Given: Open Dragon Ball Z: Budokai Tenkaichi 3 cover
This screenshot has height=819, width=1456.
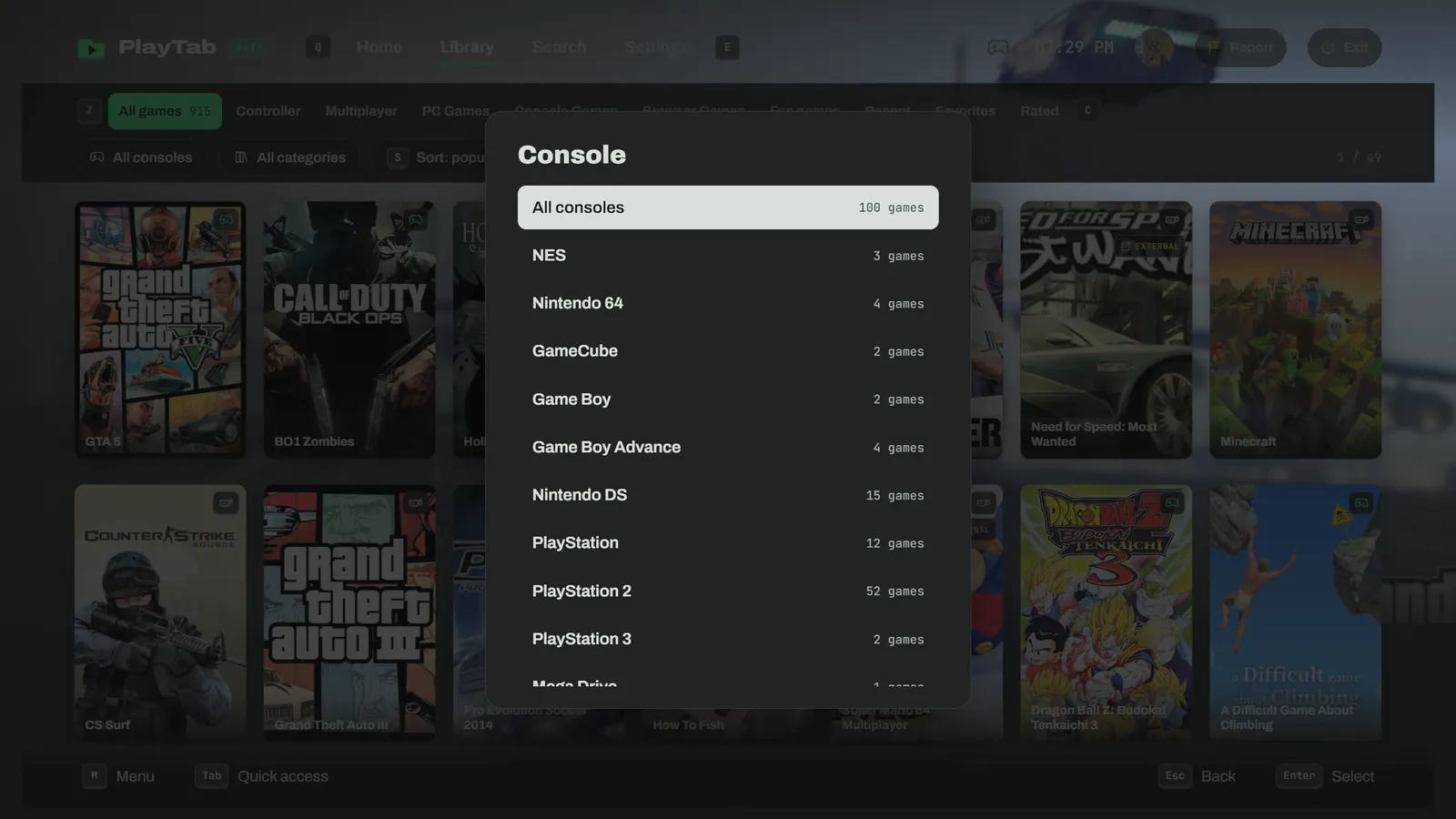Looking at the screenshot, I should point(1107,612).
